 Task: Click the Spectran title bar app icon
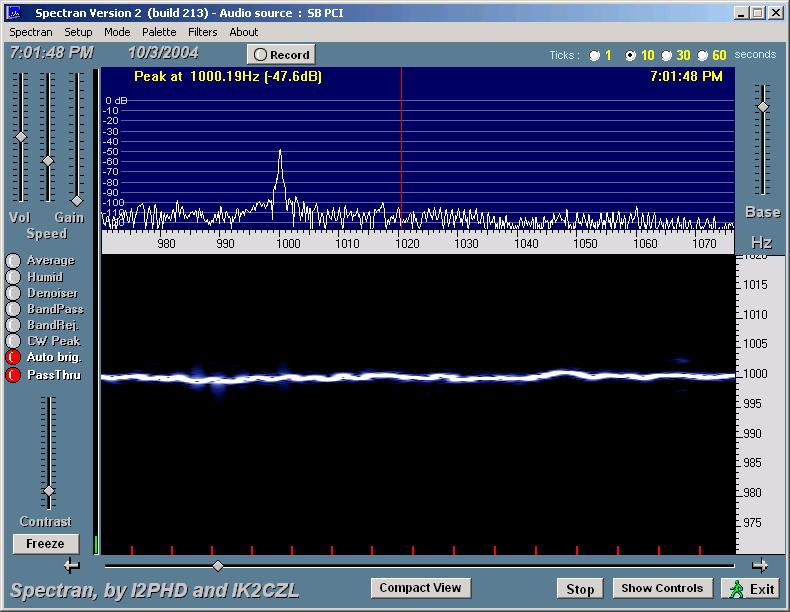13,13
